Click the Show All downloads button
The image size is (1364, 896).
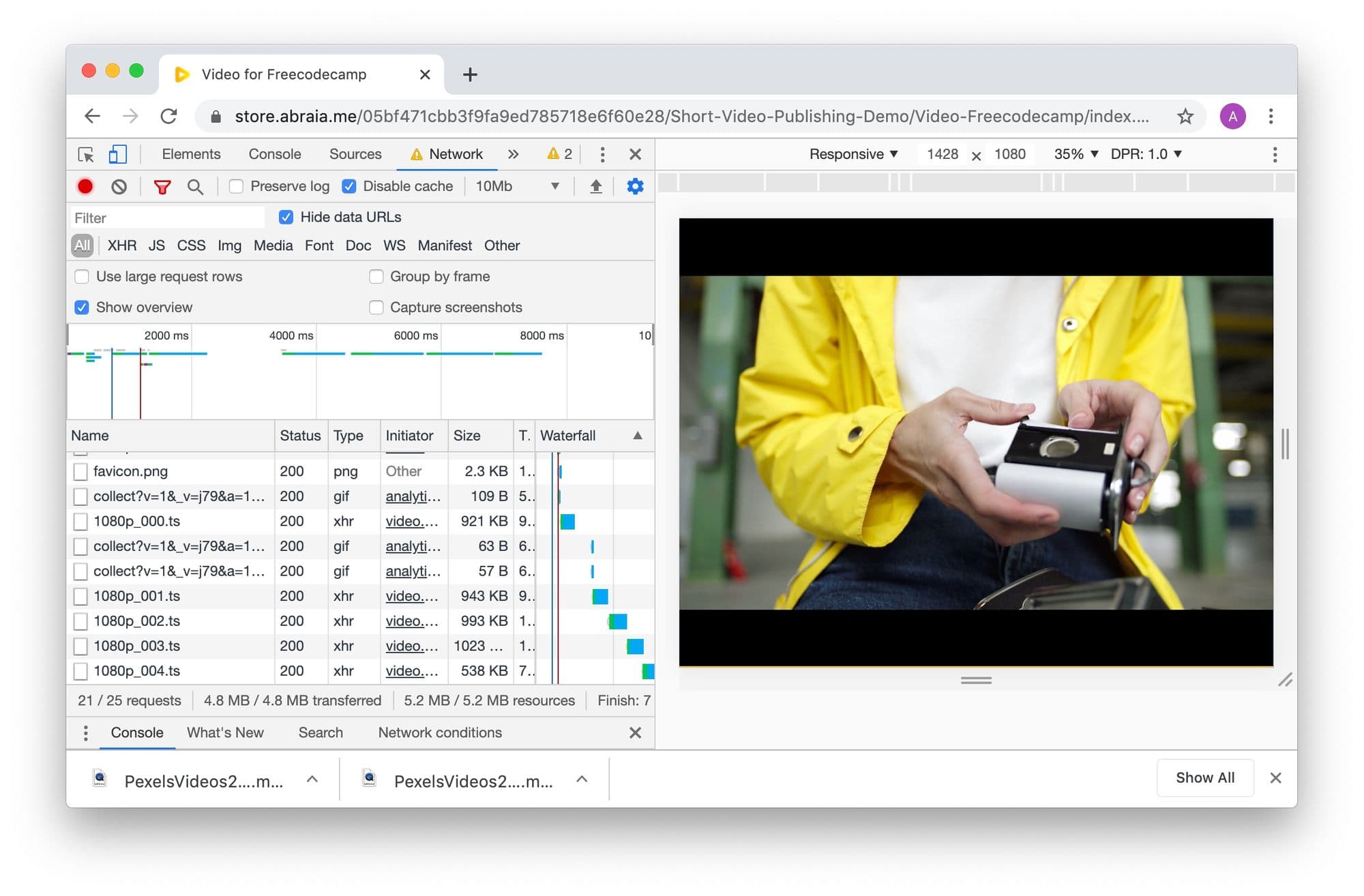coord(1204,777)
